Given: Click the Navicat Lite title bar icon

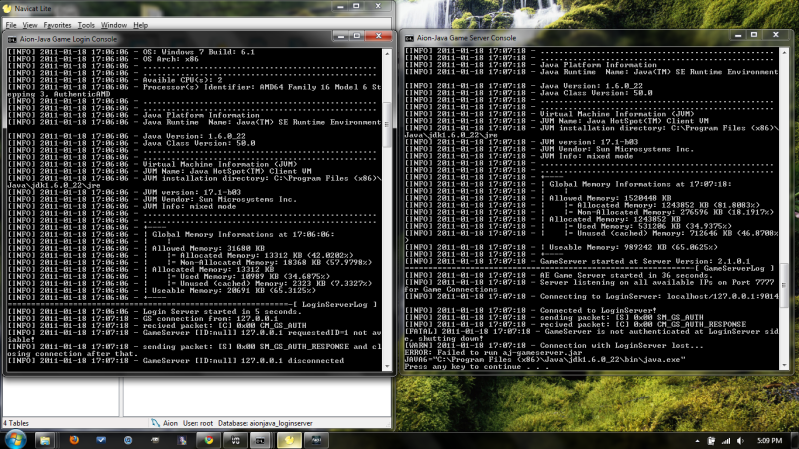Looking at the screenshot, I should point(8,8).
